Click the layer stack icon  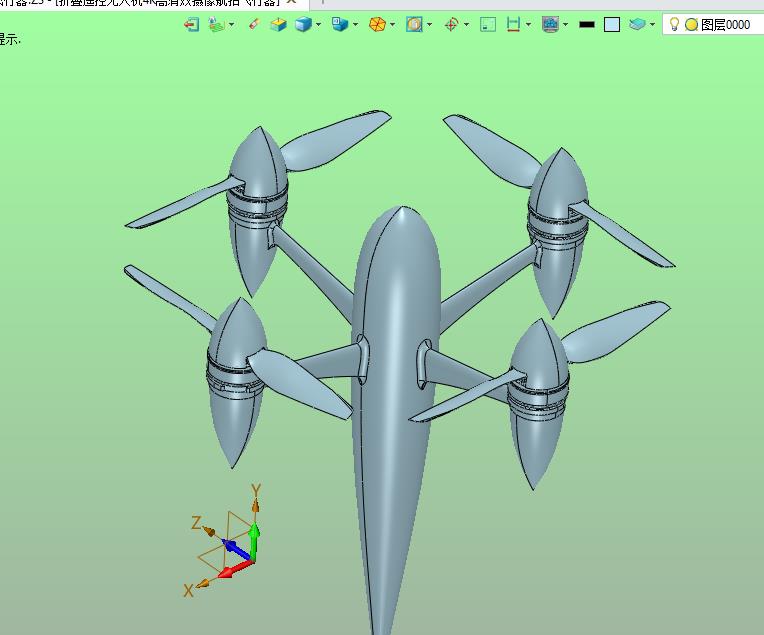(x=637, y=24)
